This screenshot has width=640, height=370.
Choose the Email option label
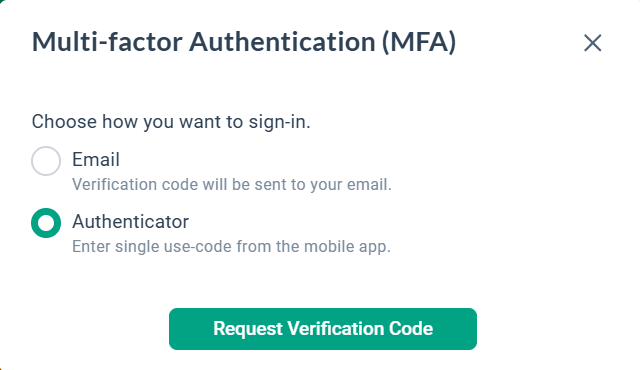[96, 160]
